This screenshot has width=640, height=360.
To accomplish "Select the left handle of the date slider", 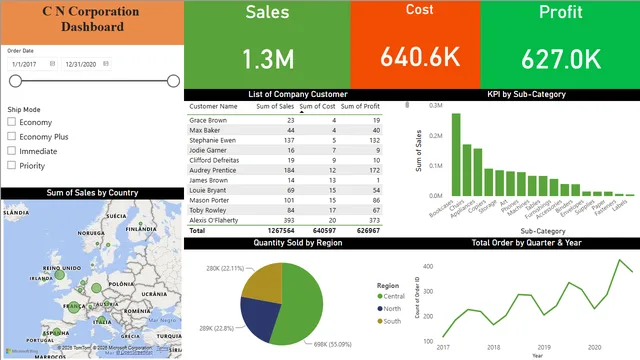I will pos(16,81).
